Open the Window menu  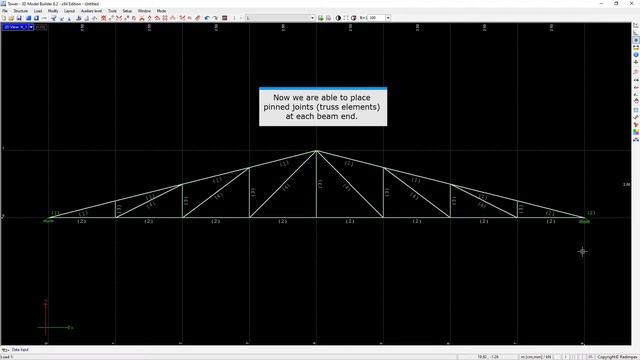click(144, 11)
